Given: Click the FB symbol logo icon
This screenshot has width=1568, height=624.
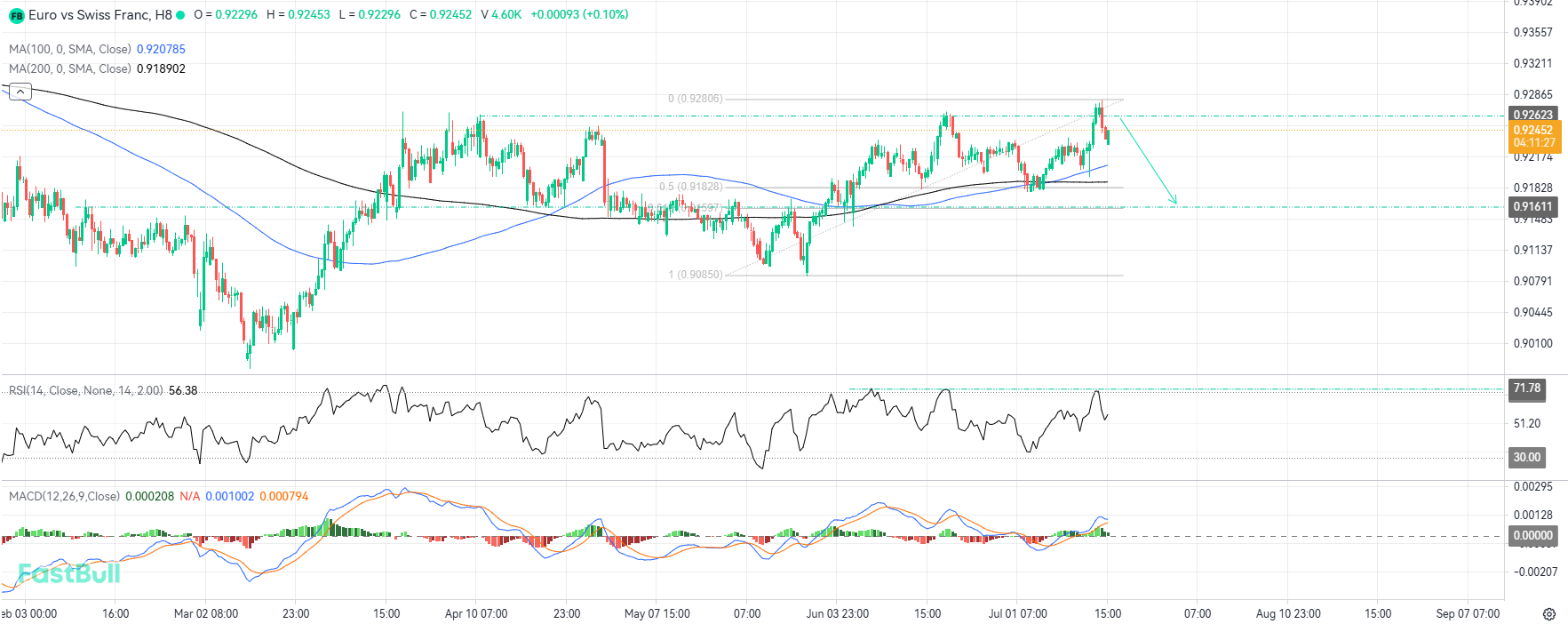Looking at the screenshot, I should pyautogui.click(x=16, y=15).
